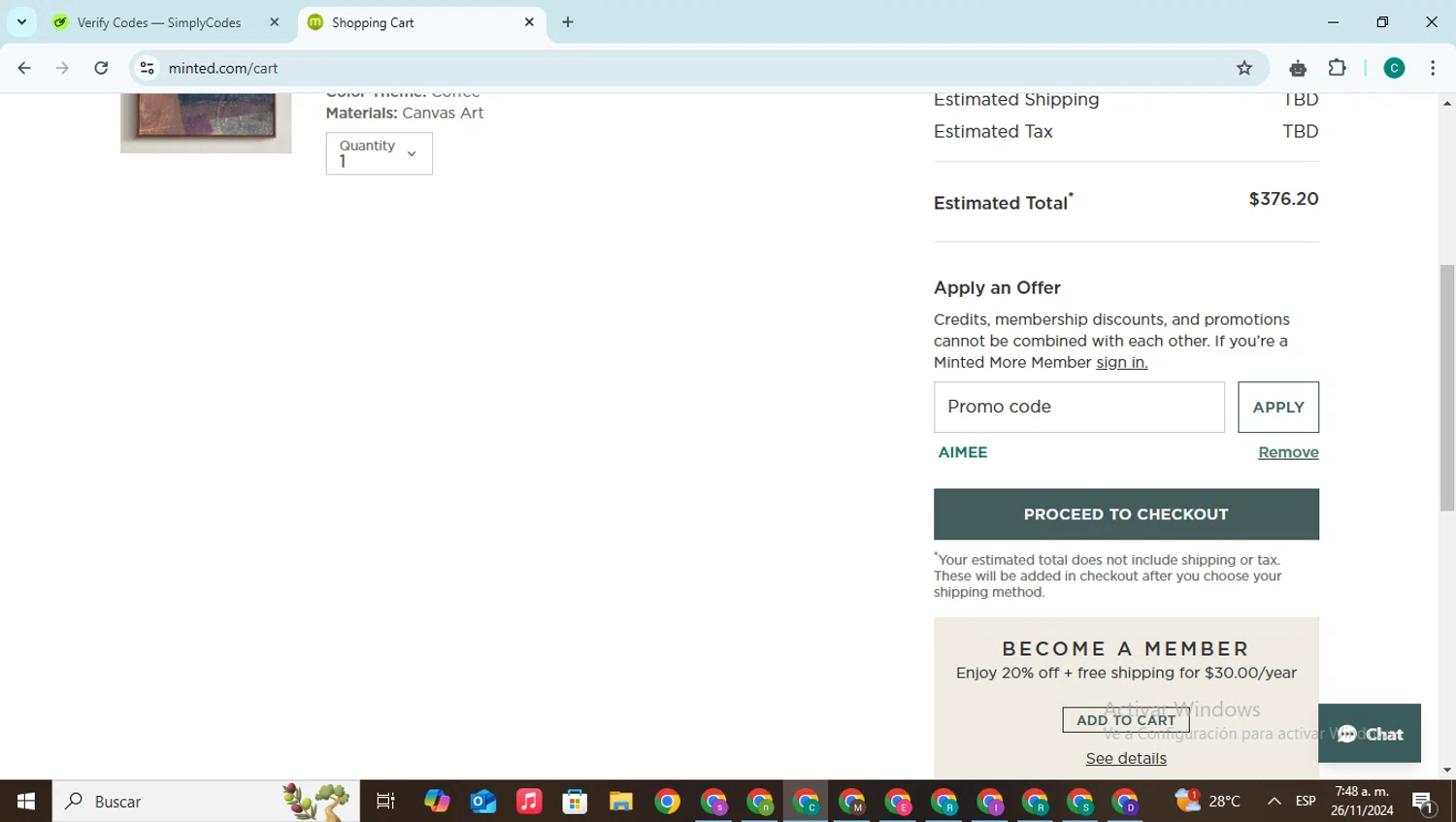
Task: Launch Copilot from the taskbar
Action: click(x=437, y=801)
